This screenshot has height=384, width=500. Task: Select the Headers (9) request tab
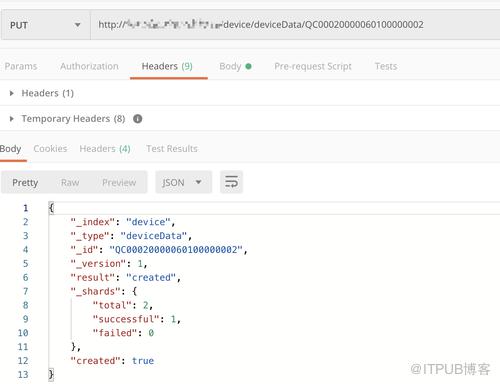point(167,66)
